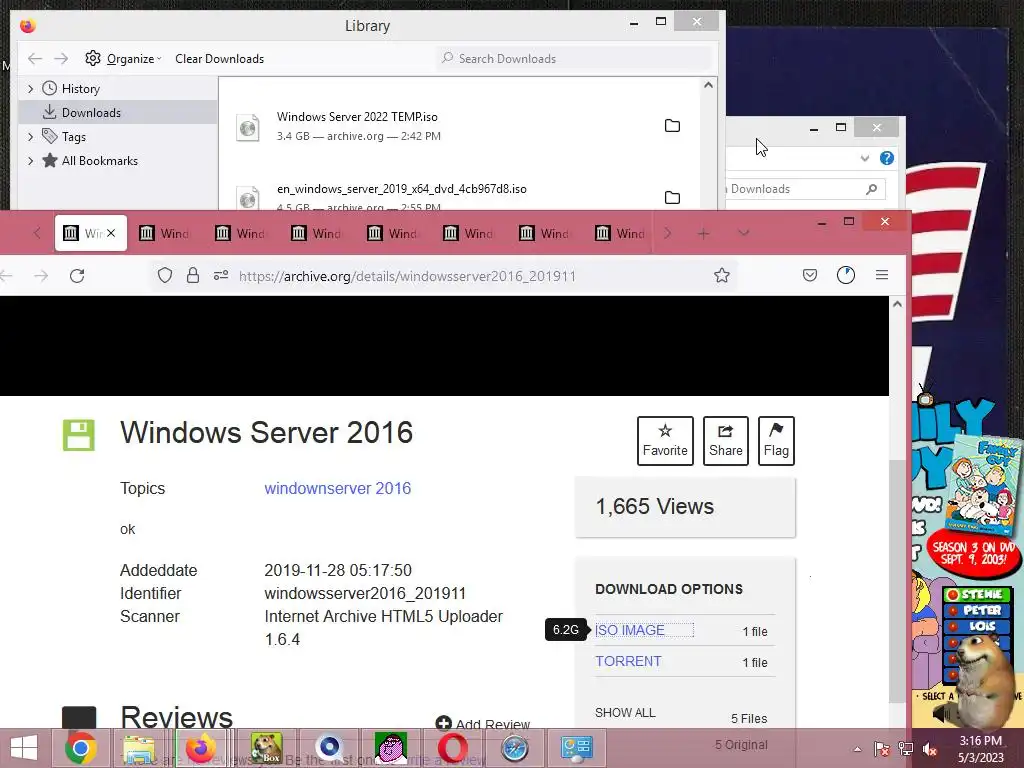Click SHOW ALL download options
This screenshot has width=1024, height=768.
coord(625,712)
